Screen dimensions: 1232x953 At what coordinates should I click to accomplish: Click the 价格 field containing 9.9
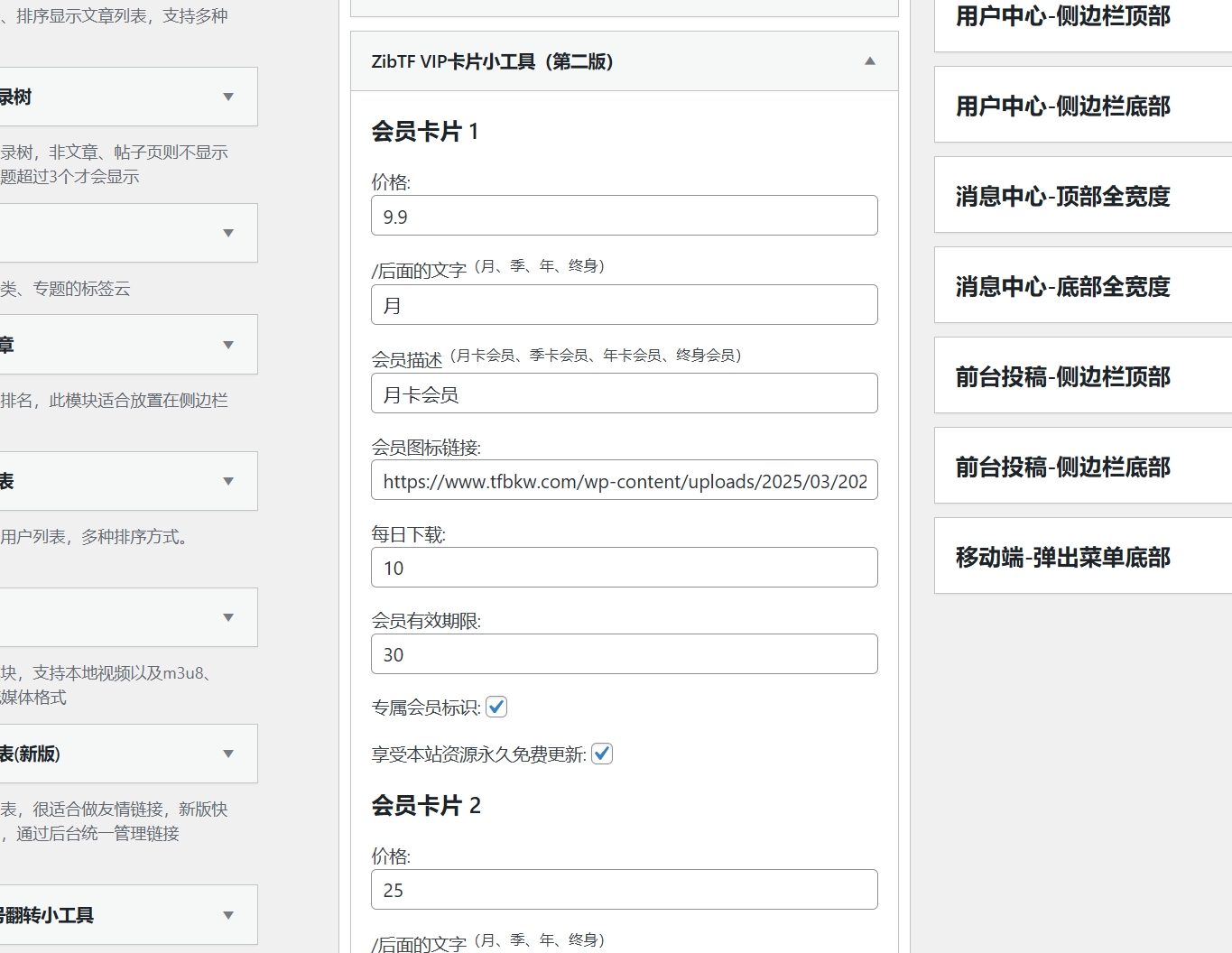624,216
